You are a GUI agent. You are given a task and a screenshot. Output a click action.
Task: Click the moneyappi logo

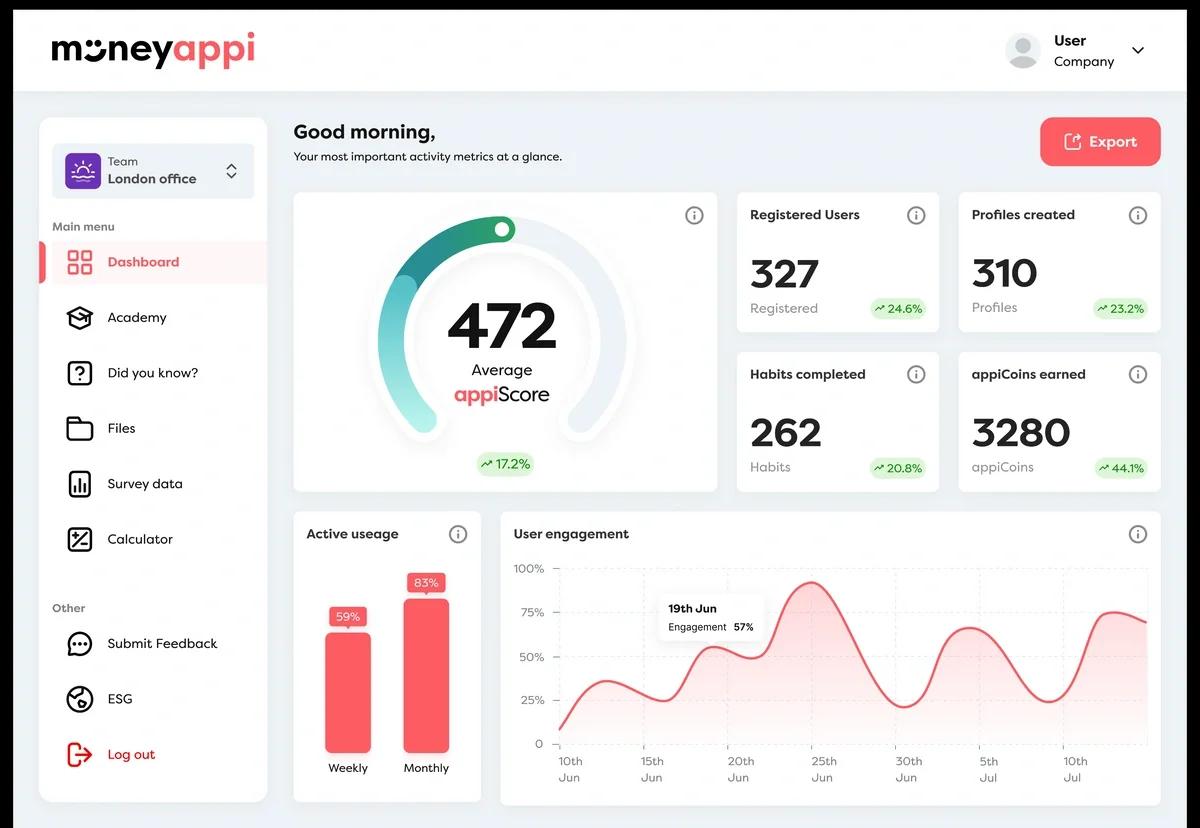point(153,50)
